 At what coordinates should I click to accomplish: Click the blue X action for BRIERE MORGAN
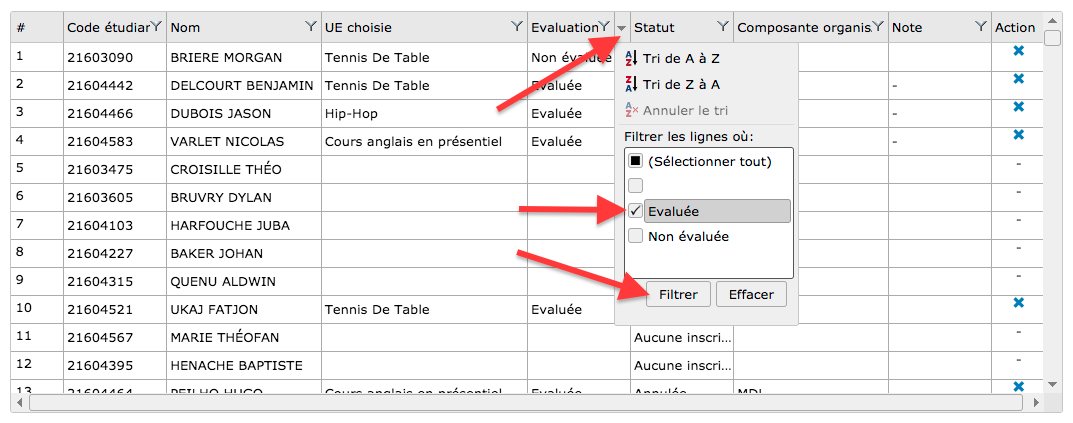1018,50
